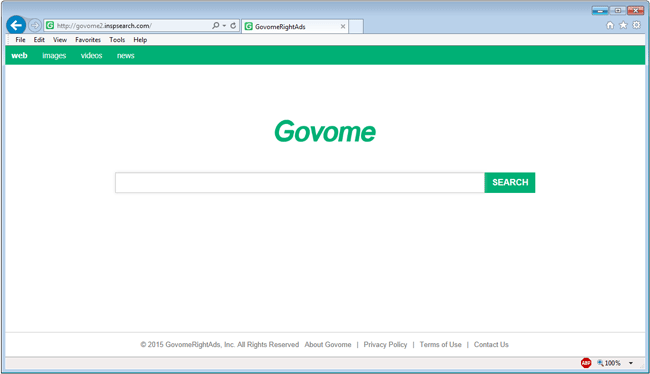
Task: Click the green SEARCH button
Action: click(510, 182)
